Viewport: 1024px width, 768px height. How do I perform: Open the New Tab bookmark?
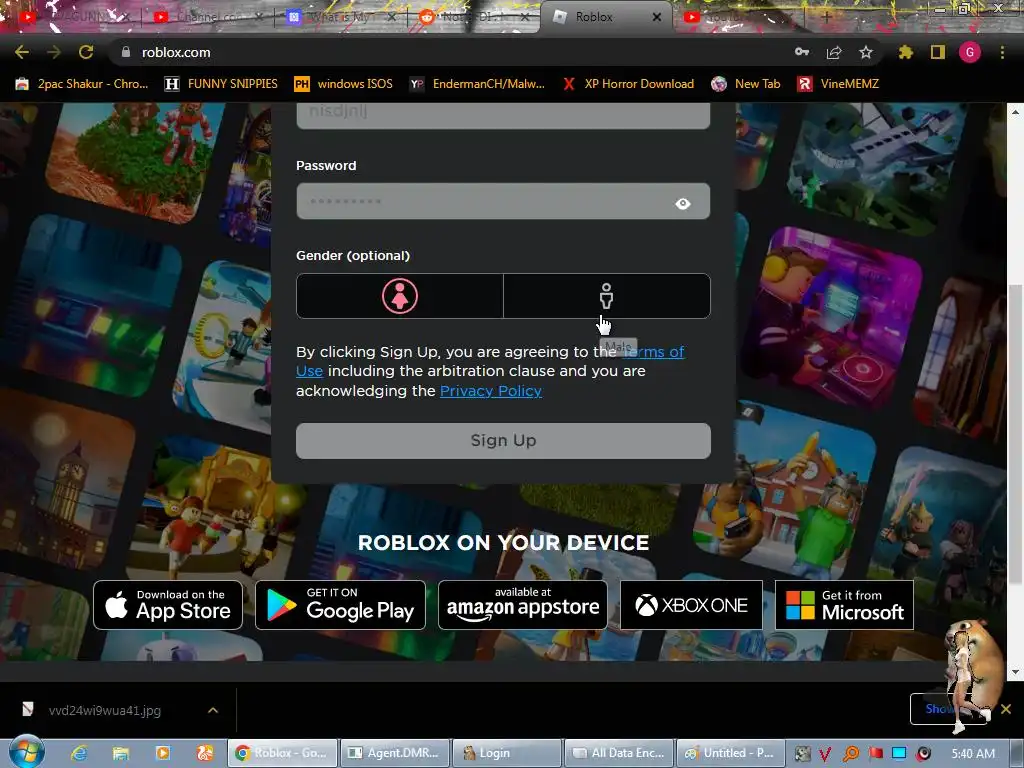[x=746, y=84]
